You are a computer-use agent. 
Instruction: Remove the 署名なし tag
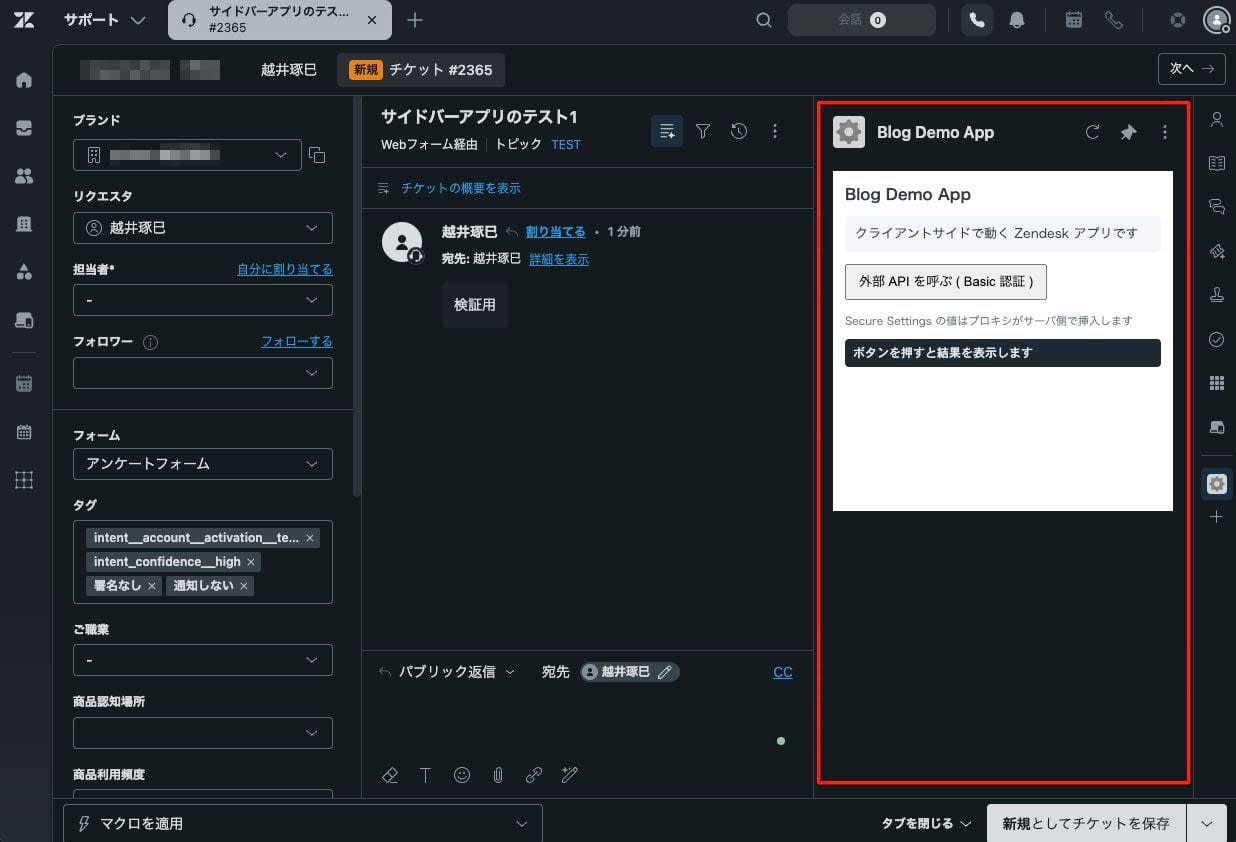pyautogui.click(x=152, y=586)
